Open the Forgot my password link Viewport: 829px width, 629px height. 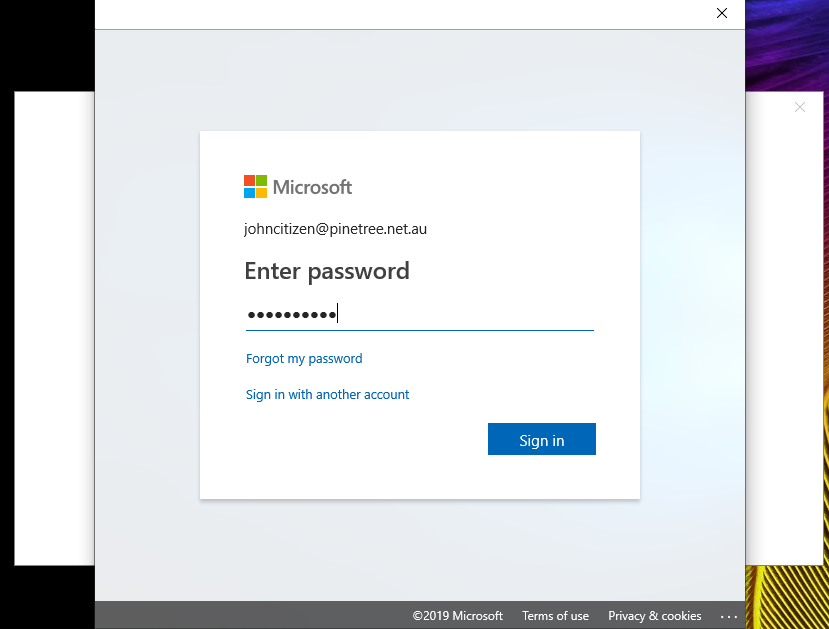304,359
